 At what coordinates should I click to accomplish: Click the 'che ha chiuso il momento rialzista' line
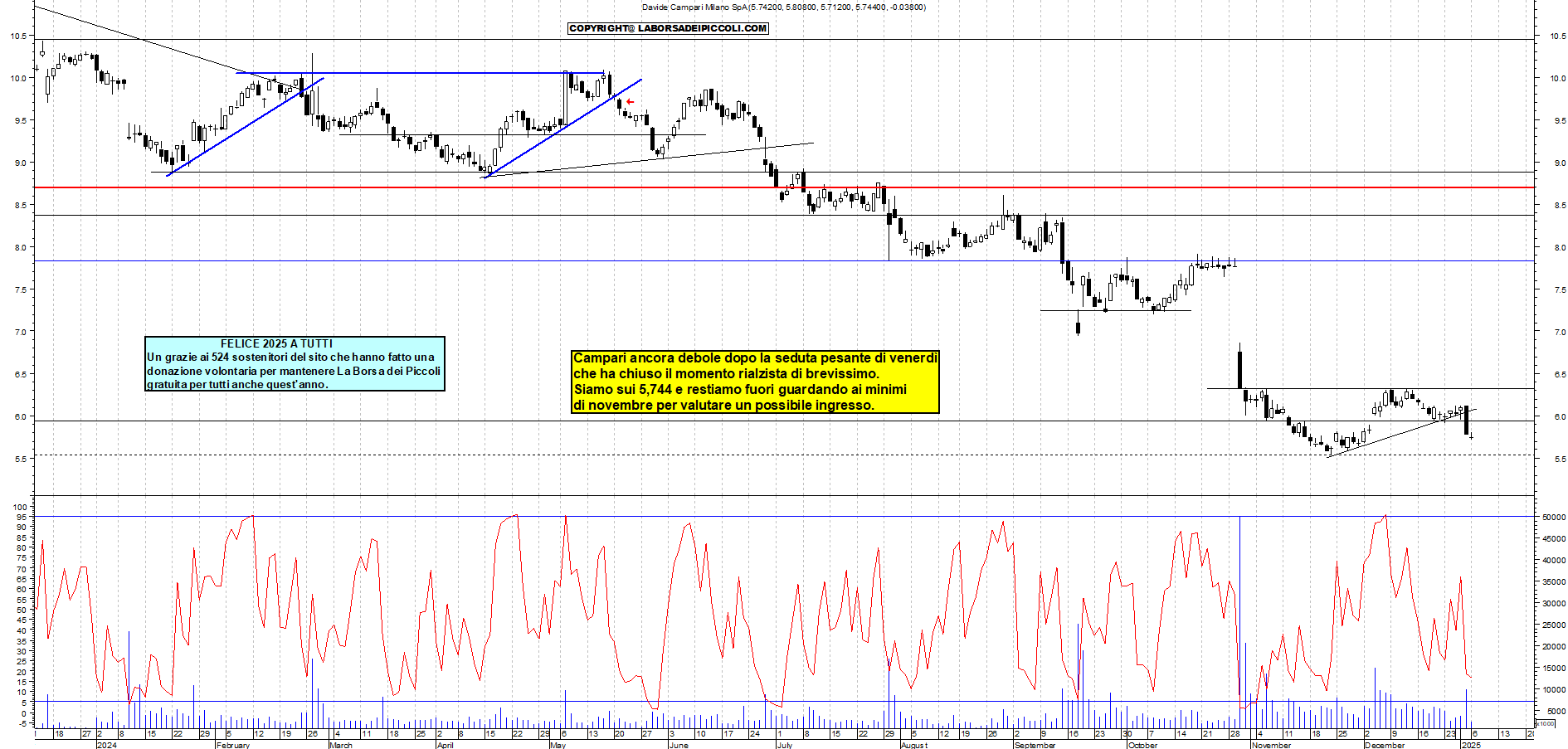[726, 373]
